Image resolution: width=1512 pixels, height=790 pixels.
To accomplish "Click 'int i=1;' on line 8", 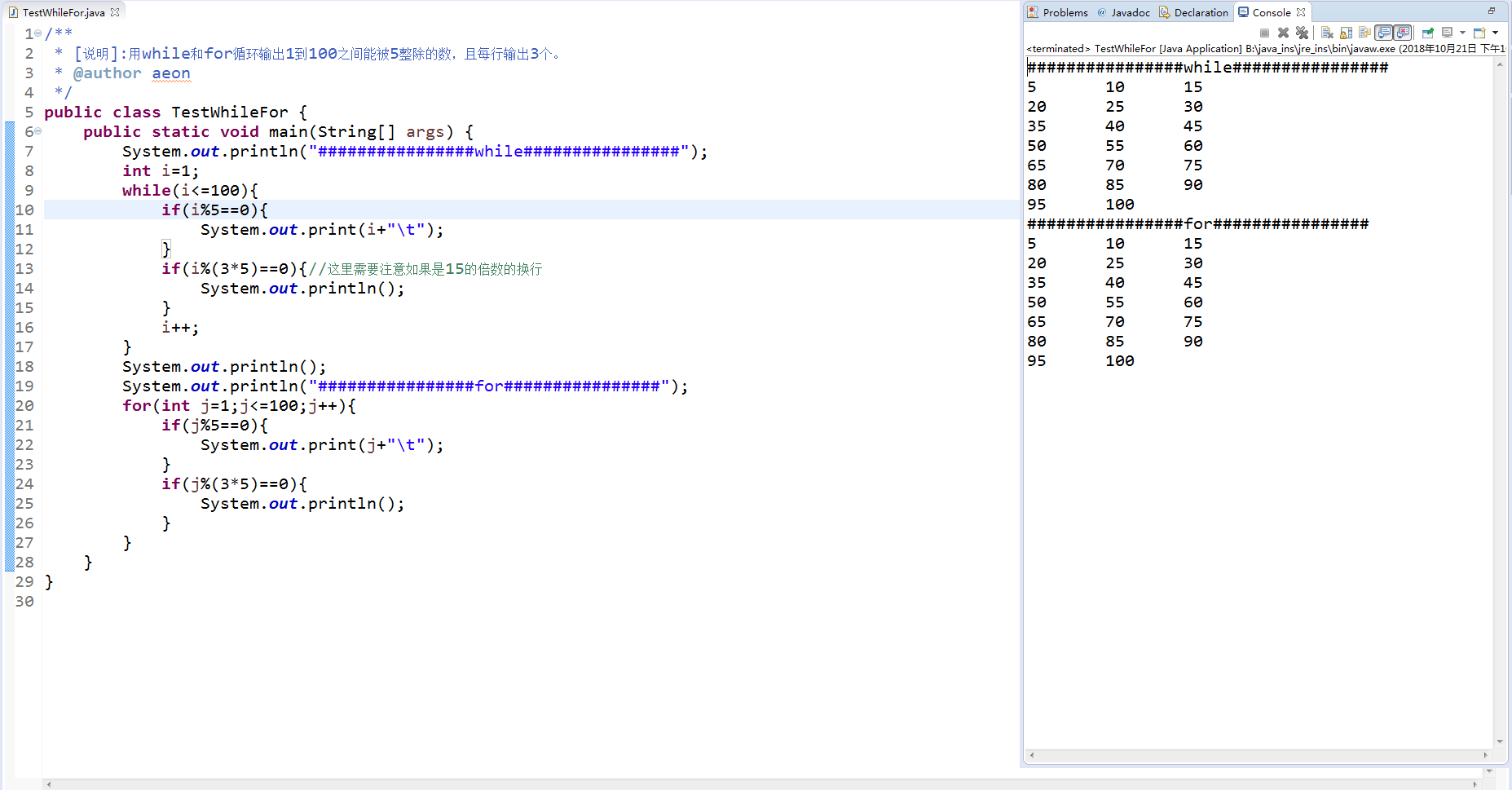I will point(161,170).
